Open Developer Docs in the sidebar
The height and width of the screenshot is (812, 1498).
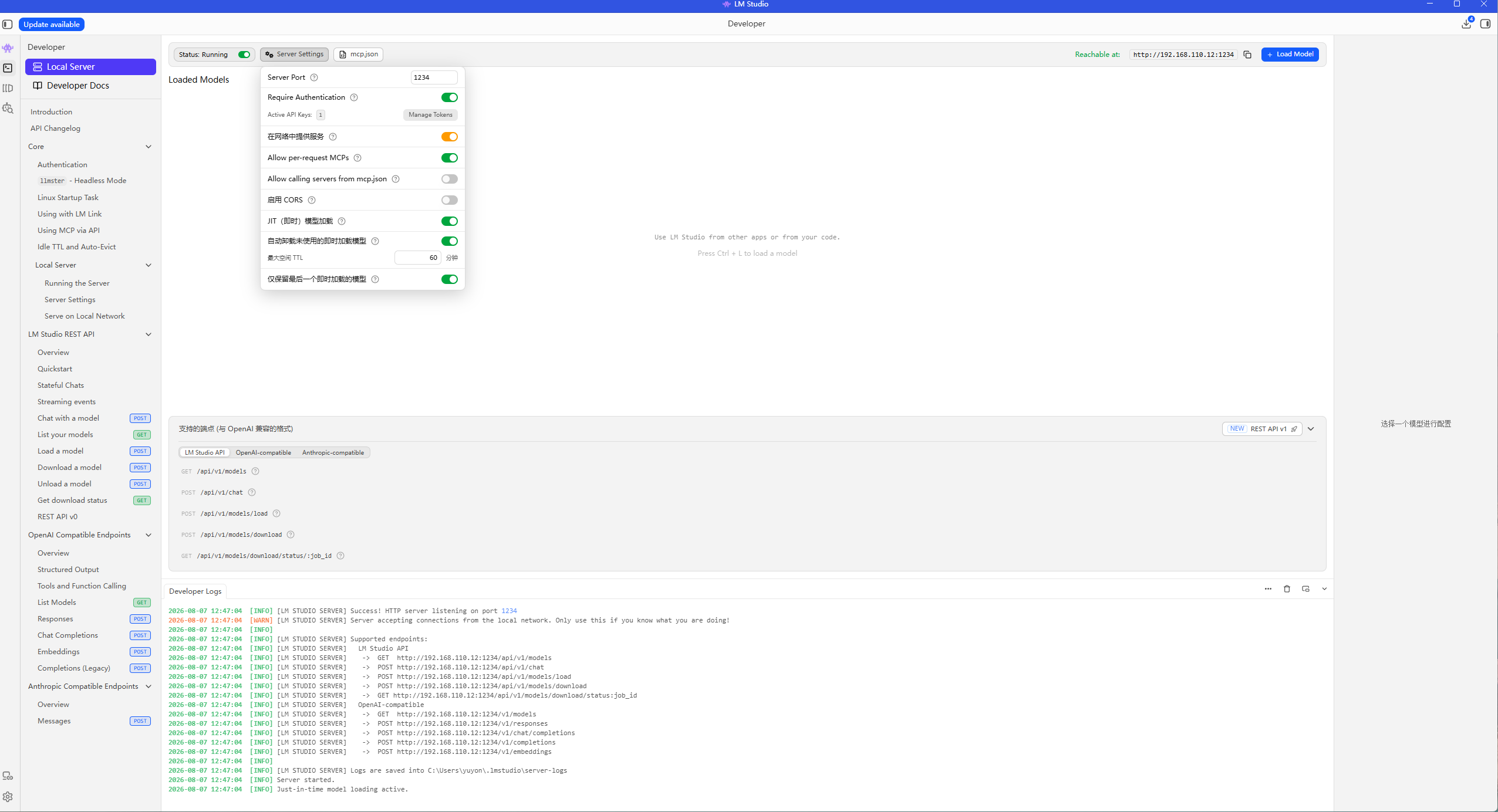(x=90, y=86)
